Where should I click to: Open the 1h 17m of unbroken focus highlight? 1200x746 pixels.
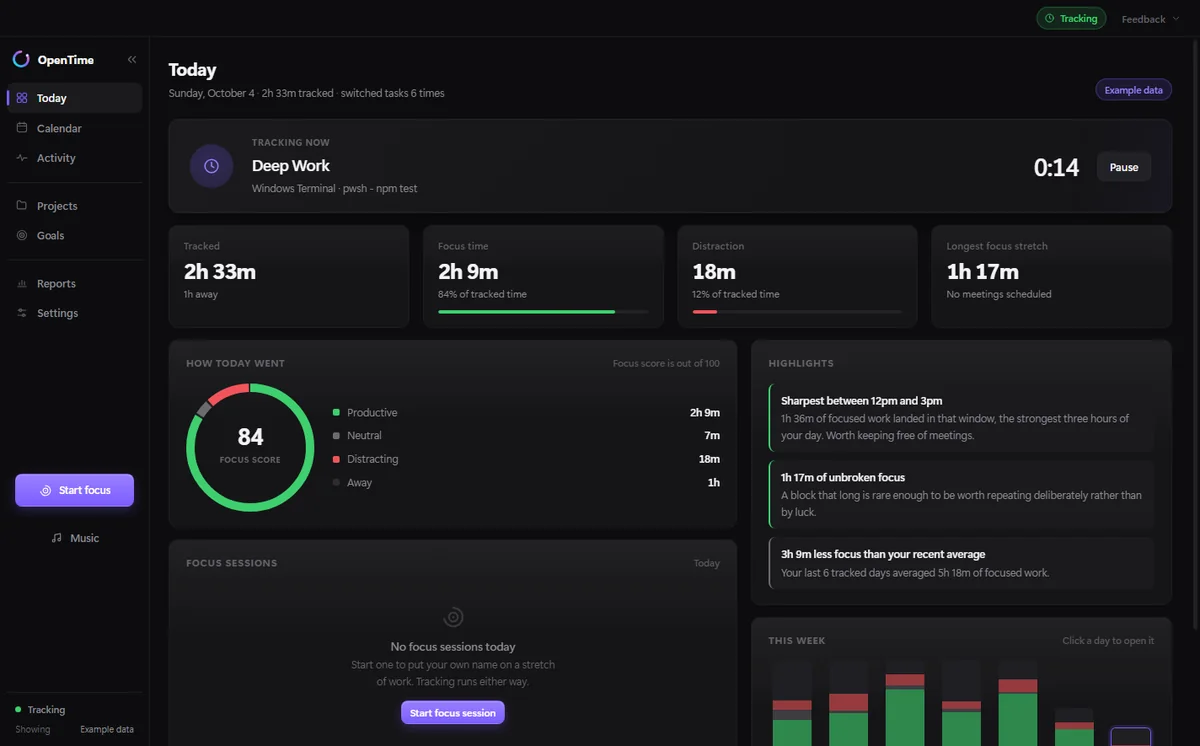[961, 495]
